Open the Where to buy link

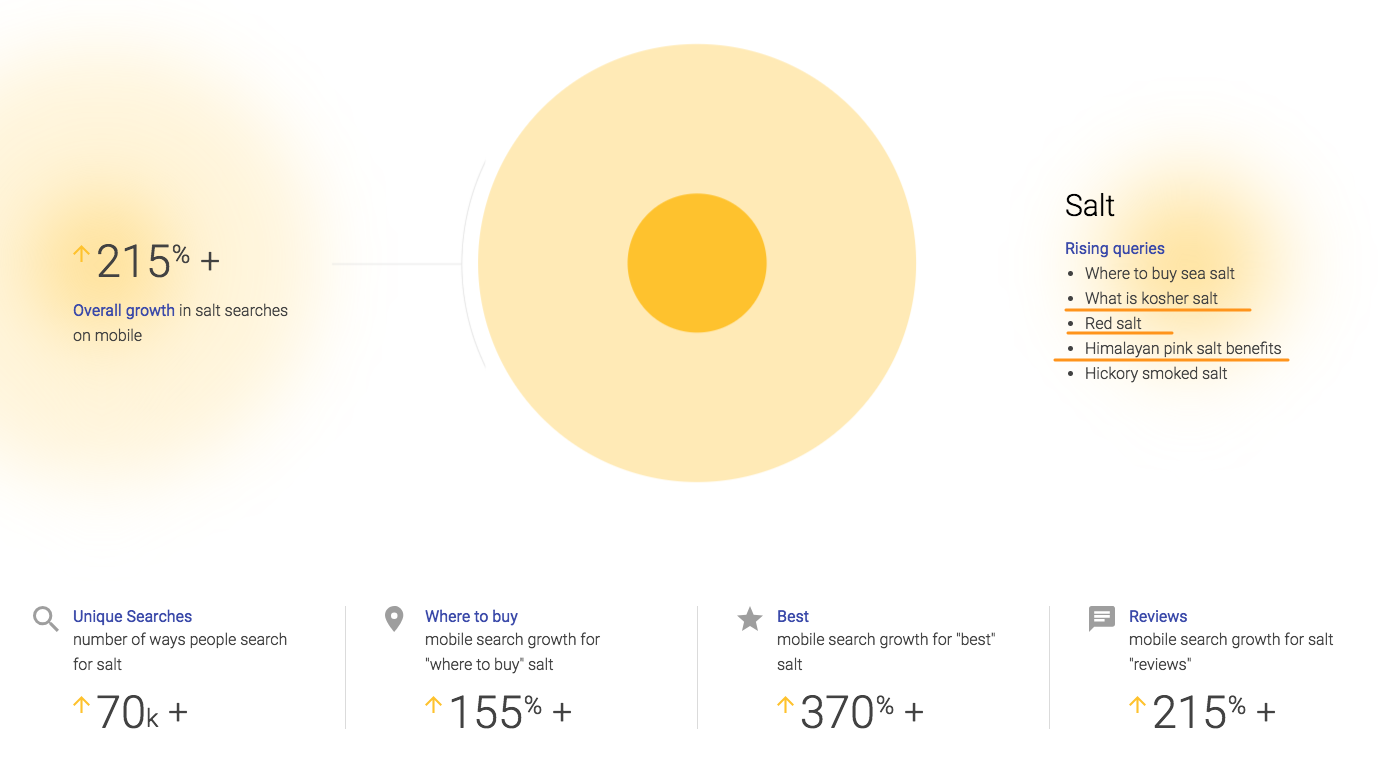[x=471, y=616]
